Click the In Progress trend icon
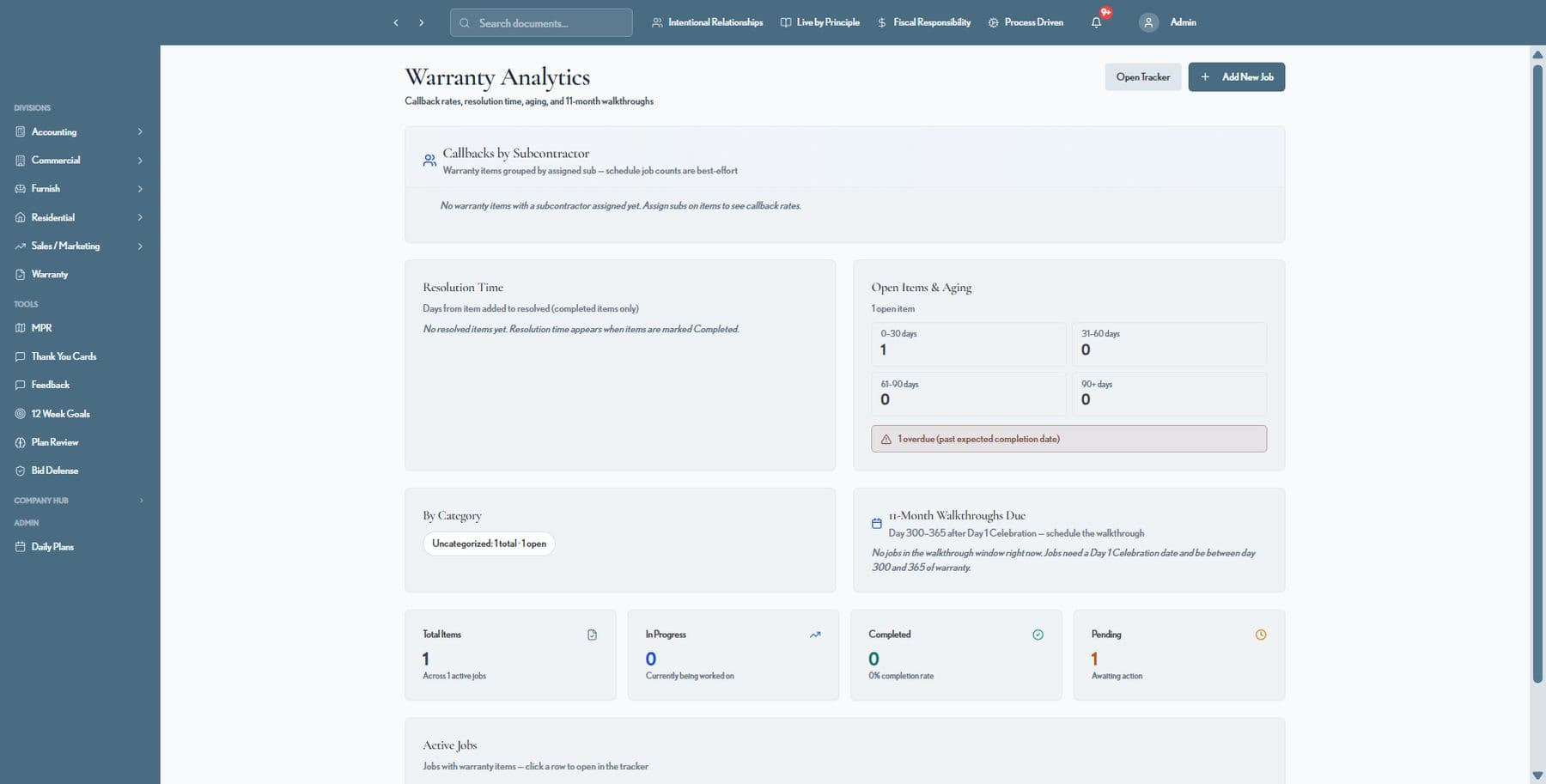The height and width of the screenshot is (784, 1546). click(815, 635)
